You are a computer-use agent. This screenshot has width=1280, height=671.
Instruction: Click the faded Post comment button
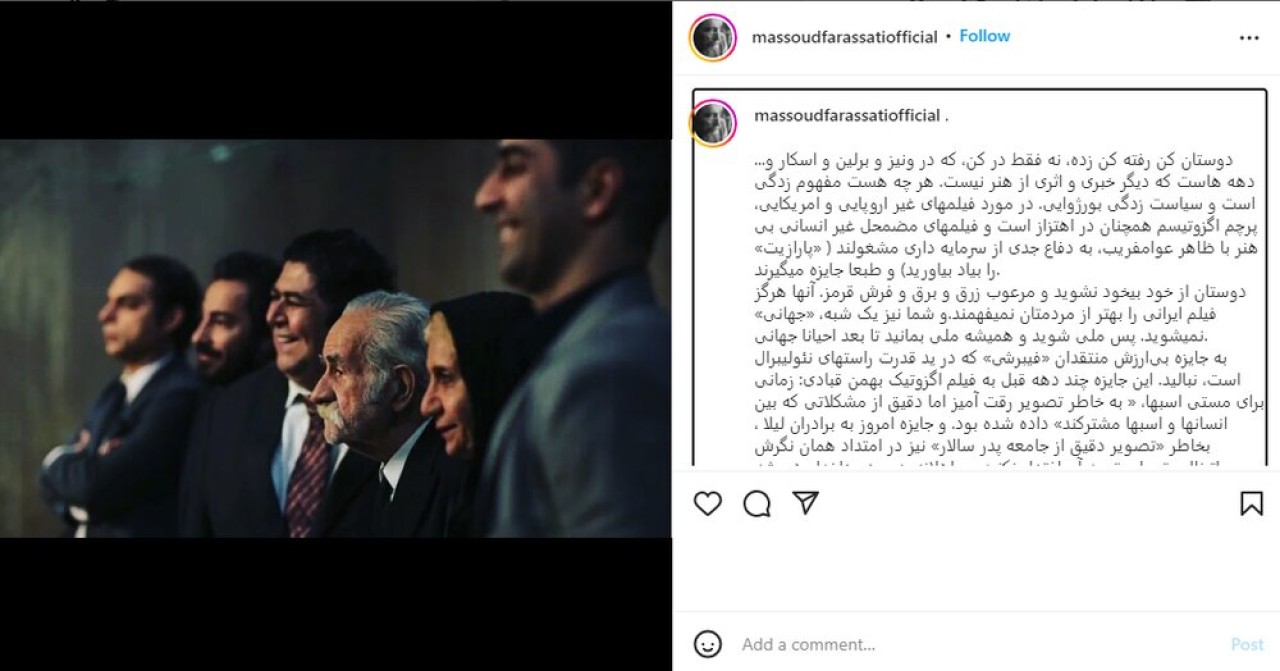pos(1247,644)
